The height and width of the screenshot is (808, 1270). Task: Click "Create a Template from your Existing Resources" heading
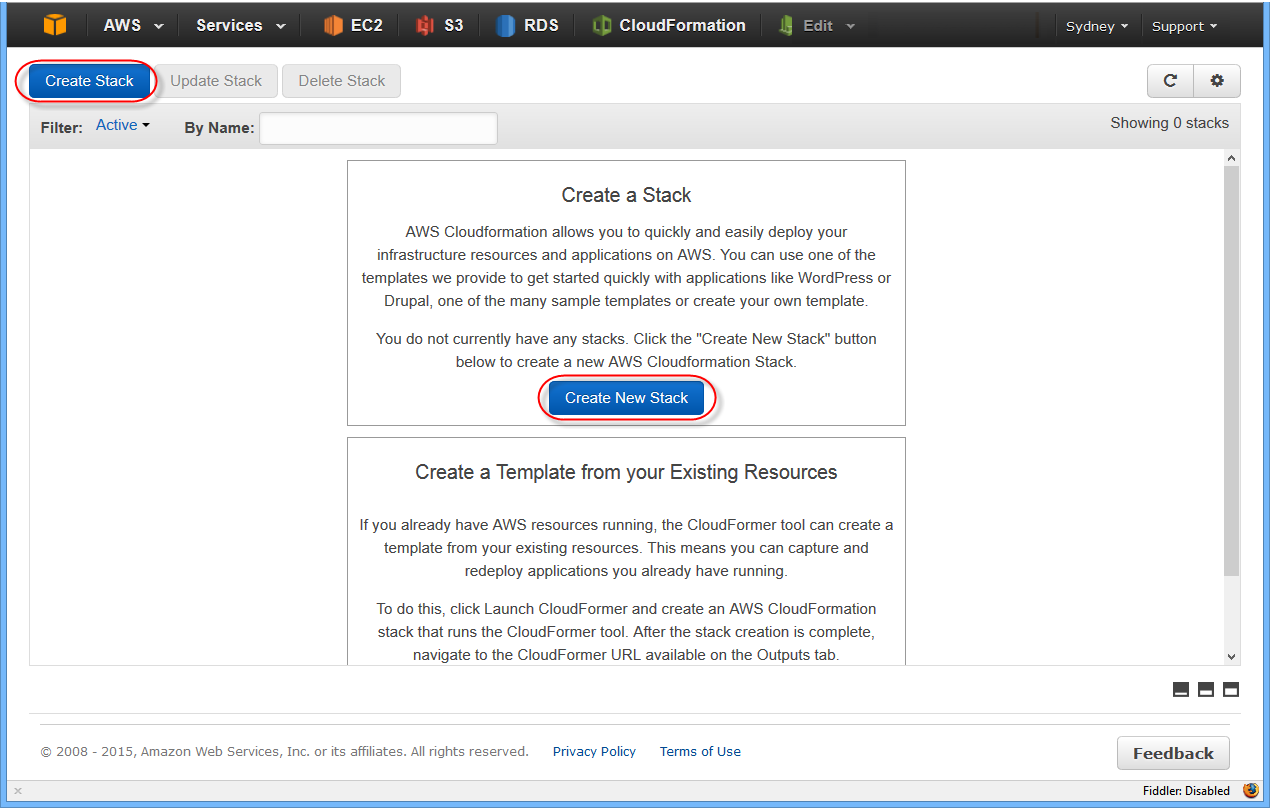click(626, 472)
